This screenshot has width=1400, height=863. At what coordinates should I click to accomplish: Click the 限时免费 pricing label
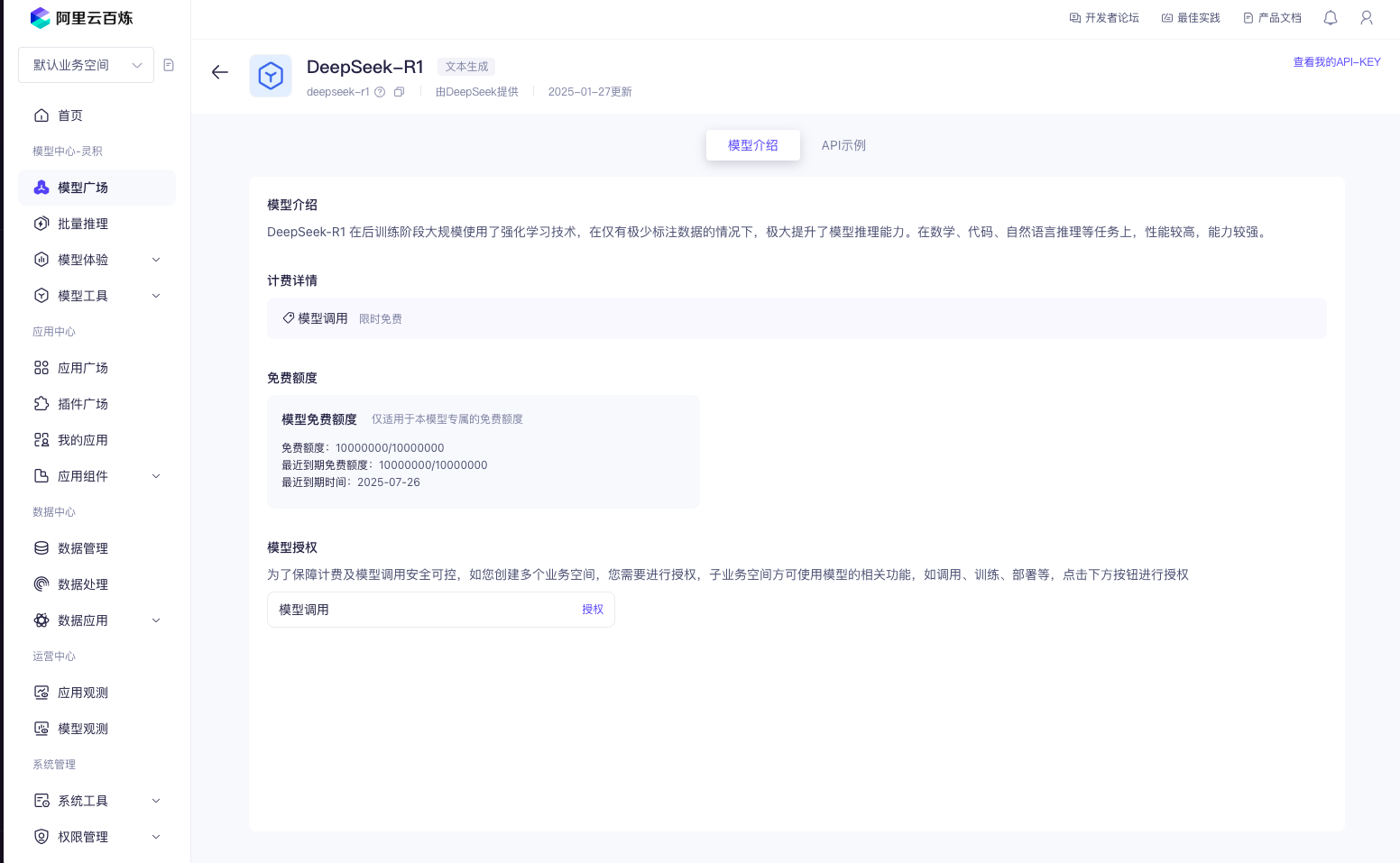(381, 319)
